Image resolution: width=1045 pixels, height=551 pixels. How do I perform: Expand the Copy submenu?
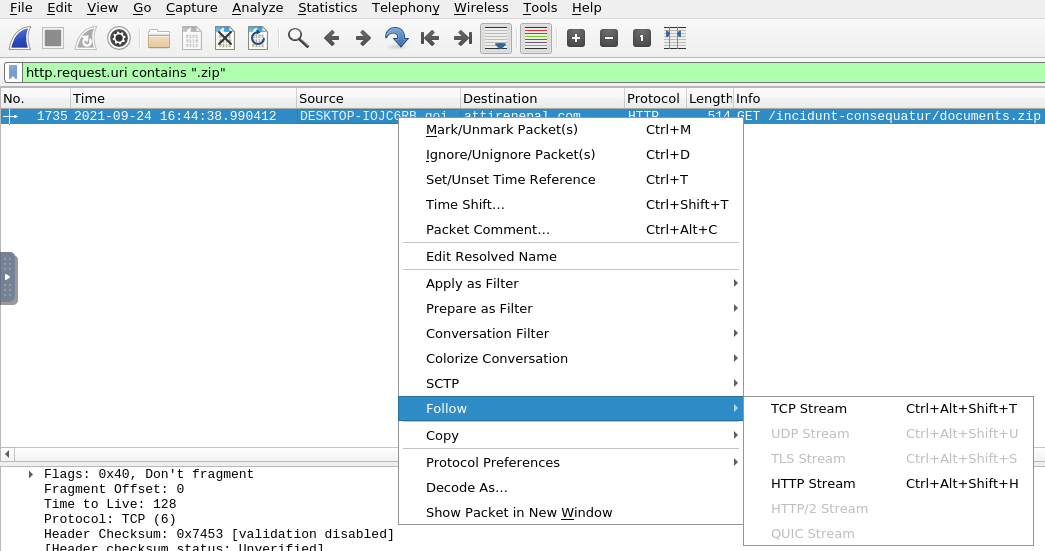pyautogui.click(x=570, y=435)
